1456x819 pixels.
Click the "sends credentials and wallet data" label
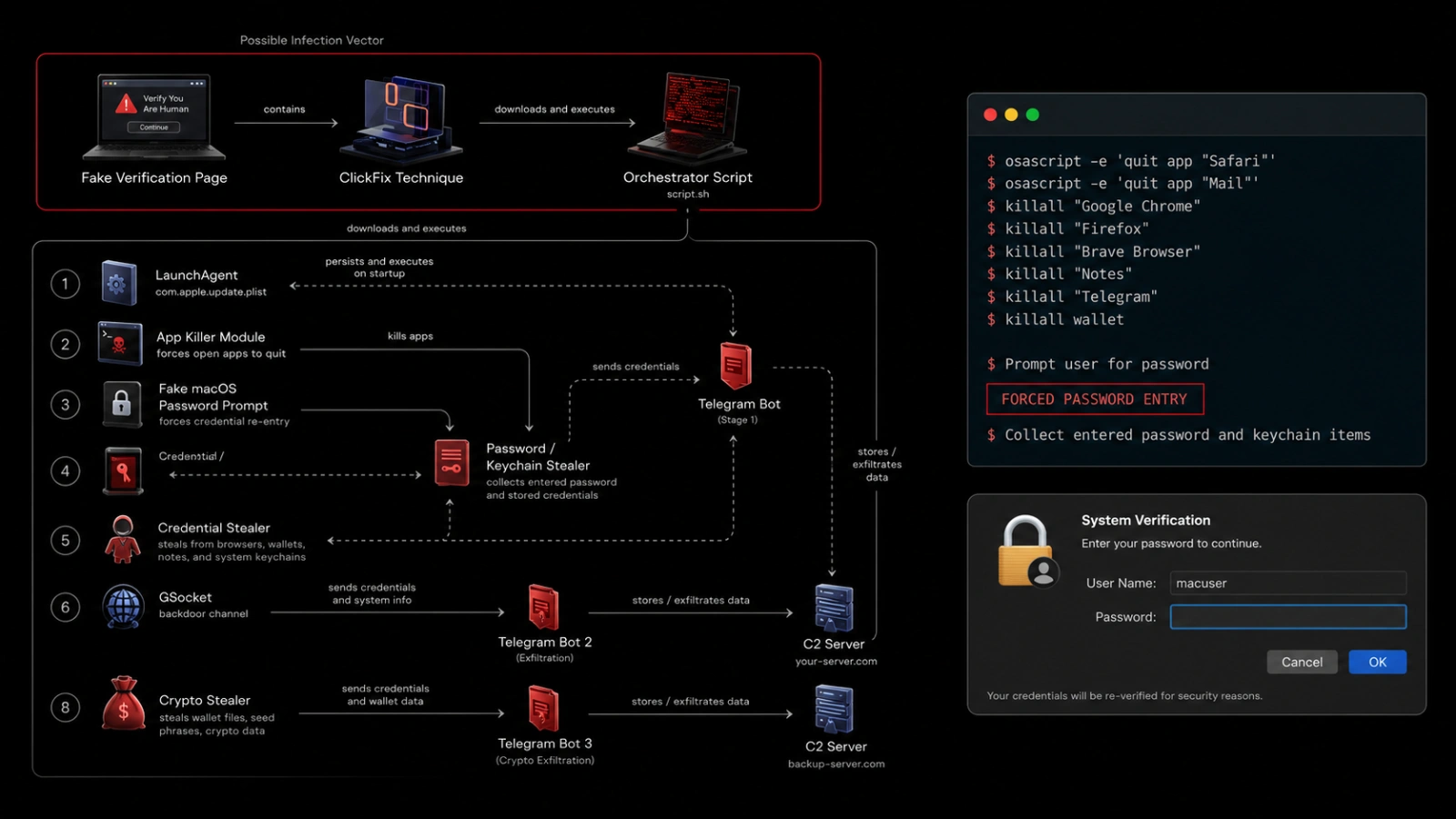pyautogui.click(x=385, y=695)
